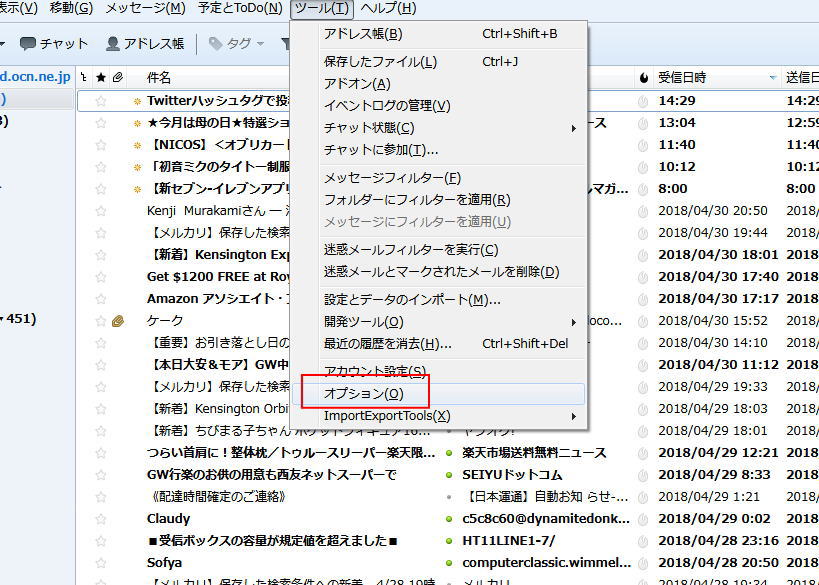
Task: Select 保存したファイル(L) menu entry
Action: click(439, 62)
